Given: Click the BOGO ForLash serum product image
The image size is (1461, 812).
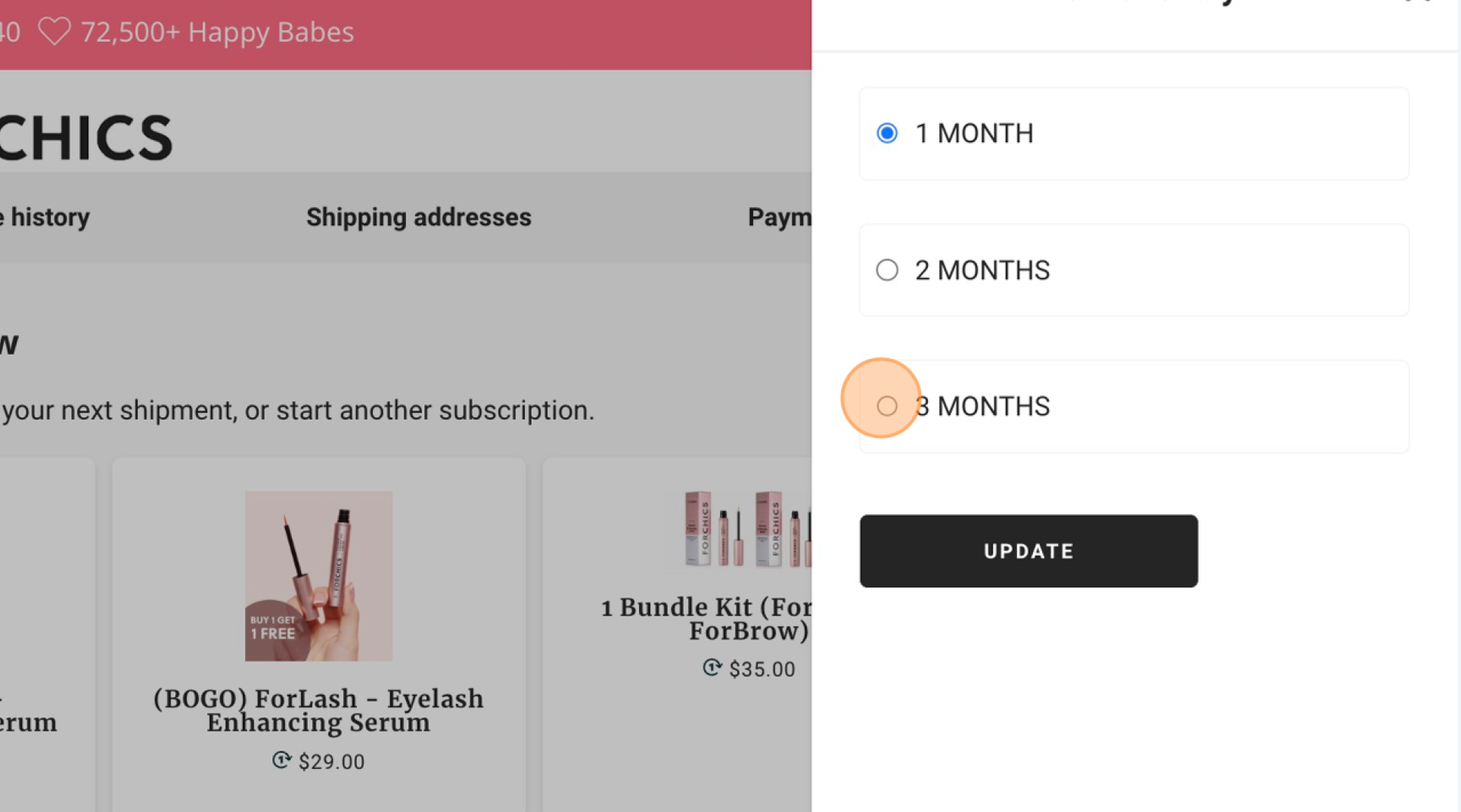Looking at the screenshot, I should tap(318, 576).
